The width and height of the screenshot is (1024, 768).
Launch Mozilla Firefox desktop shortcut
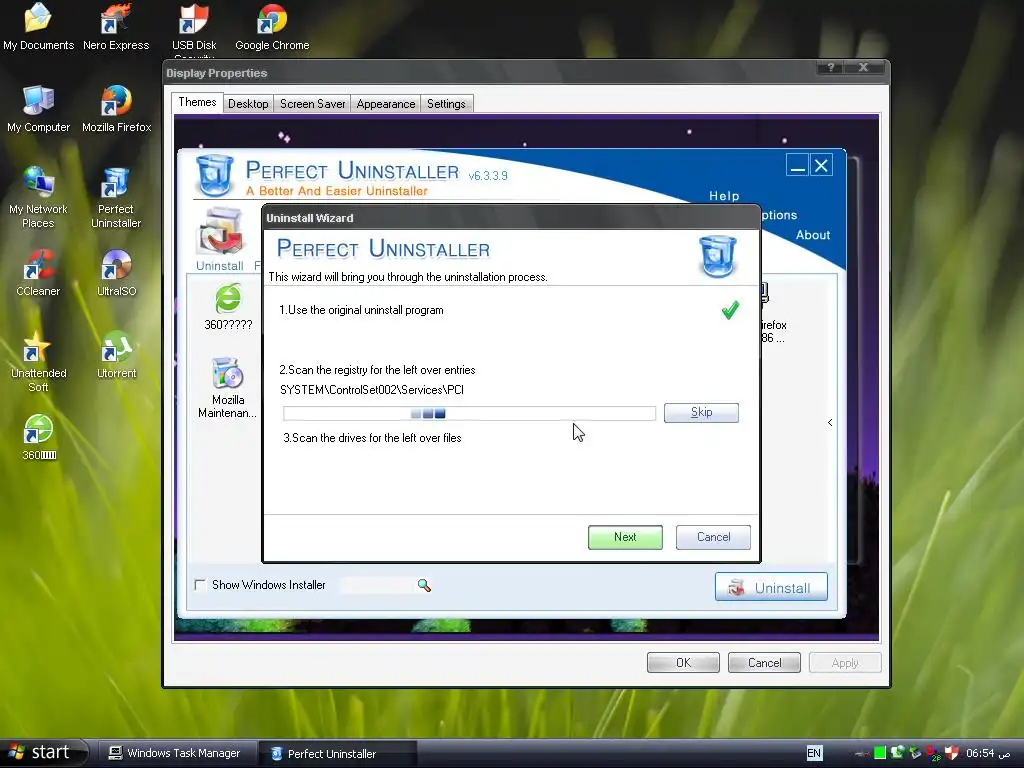116,108
